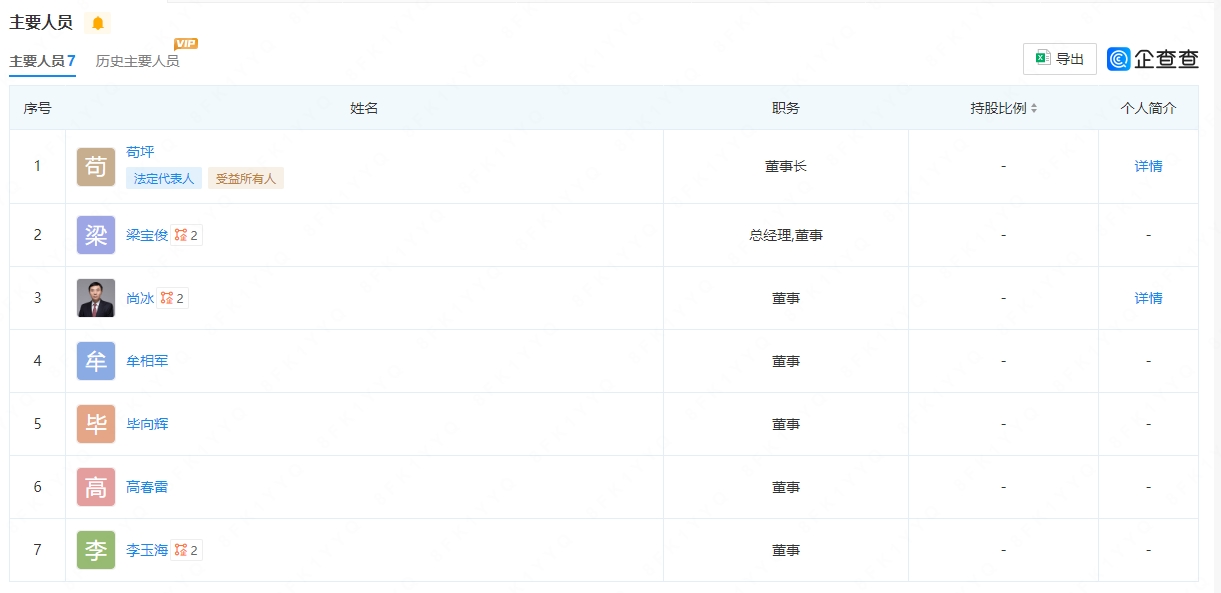Open 毕向辉 avatar tile
Viewport: 1221px width, 593px height.
tap(96, 424)
